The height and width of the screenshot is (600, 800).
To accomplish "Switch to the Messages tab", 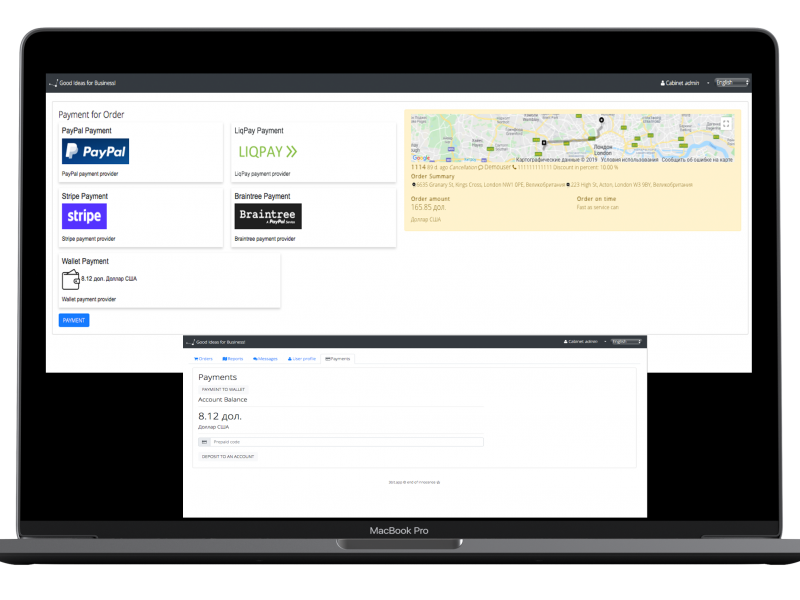I will point(265,359).
